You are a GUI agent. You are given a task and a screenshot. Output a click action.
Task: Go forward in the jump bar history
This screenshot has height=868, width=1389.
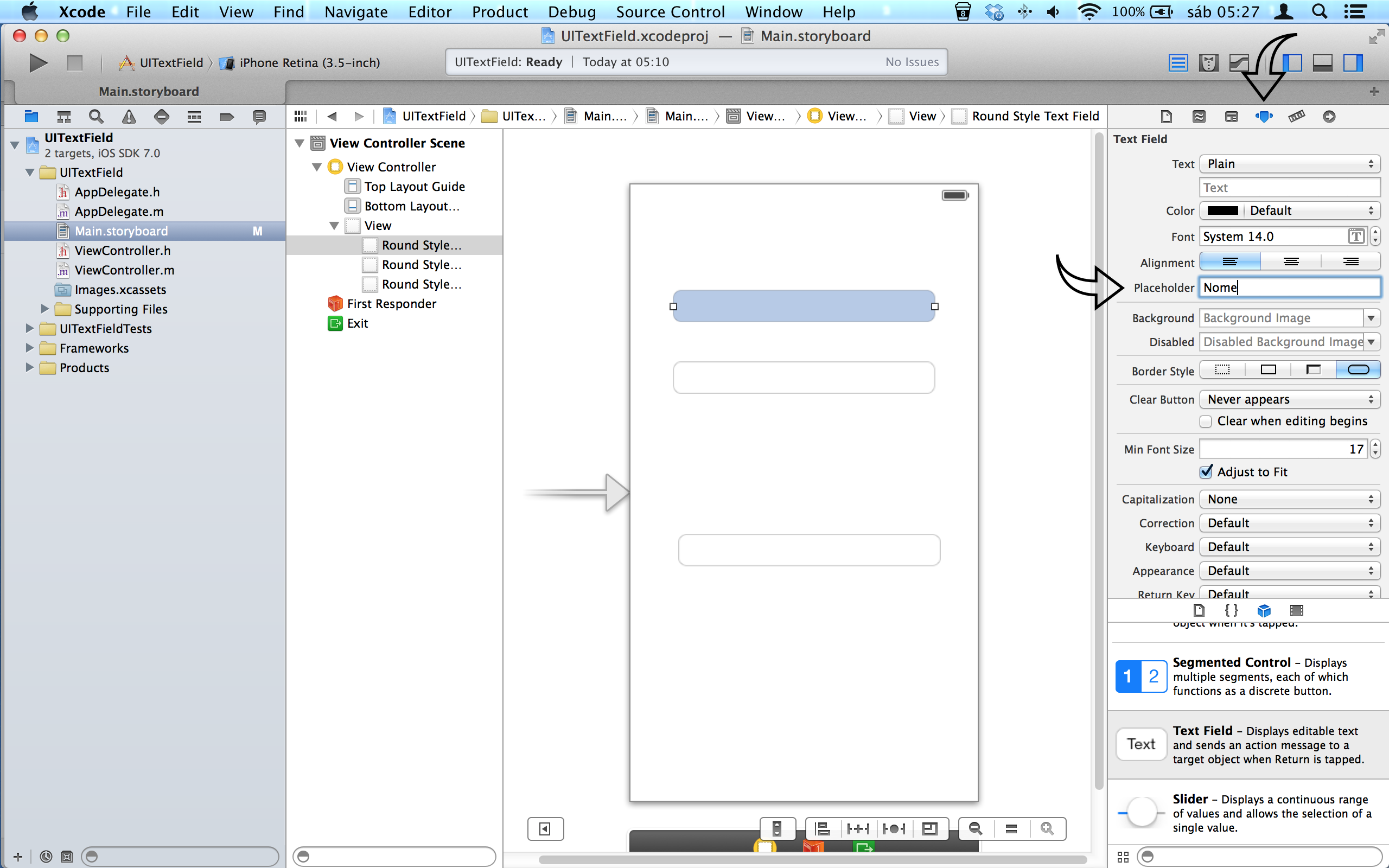click(x=359, y=117)
